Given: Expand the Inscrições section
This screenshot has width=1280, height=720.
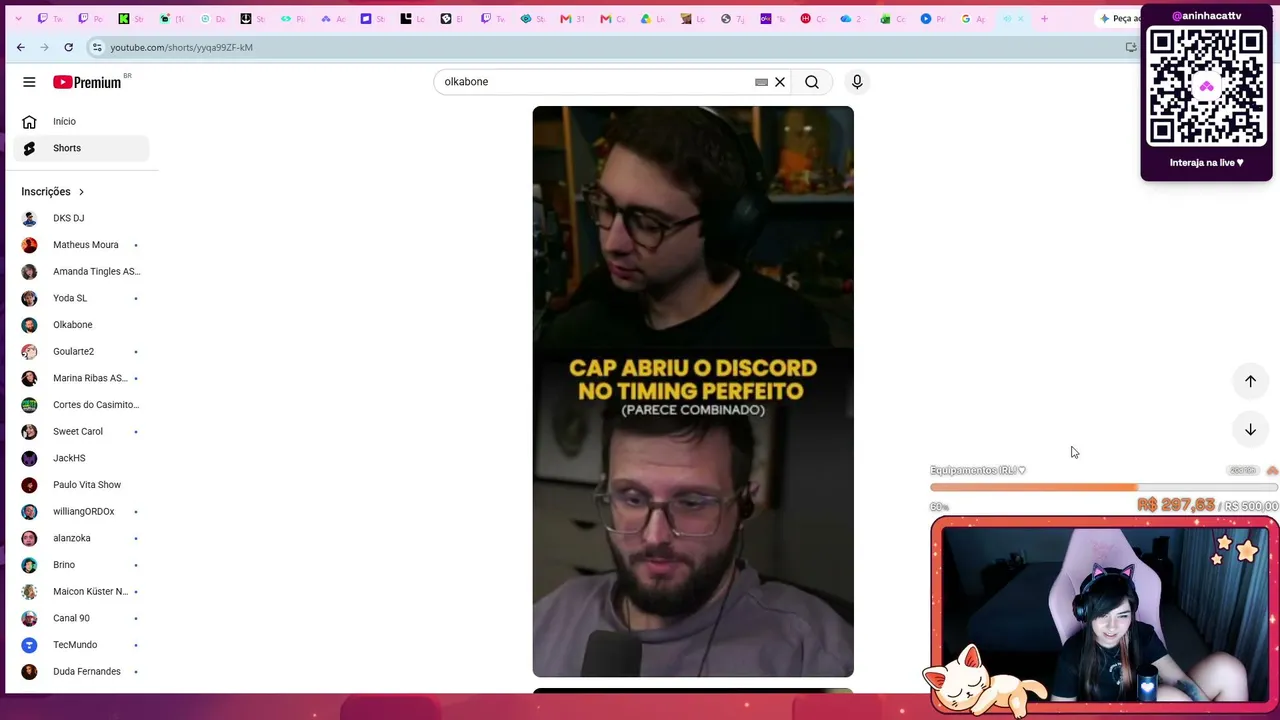Looking at the screenshot, I should 53,191.
